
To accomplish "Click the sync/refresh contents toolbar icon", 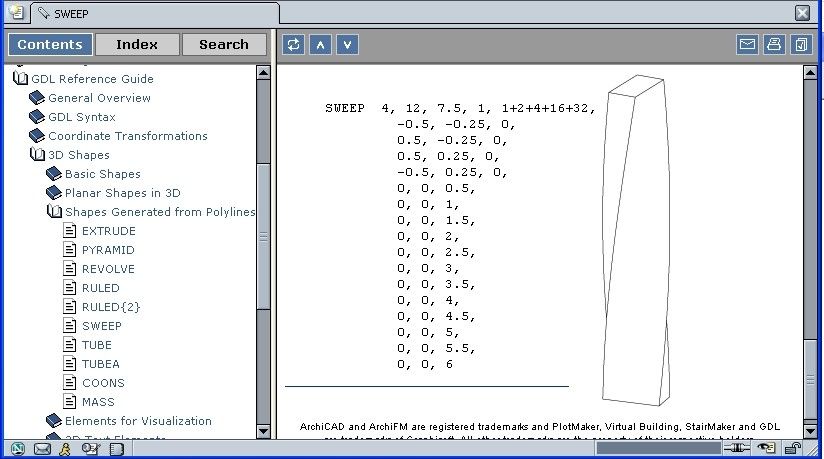I will coord(293,45).
